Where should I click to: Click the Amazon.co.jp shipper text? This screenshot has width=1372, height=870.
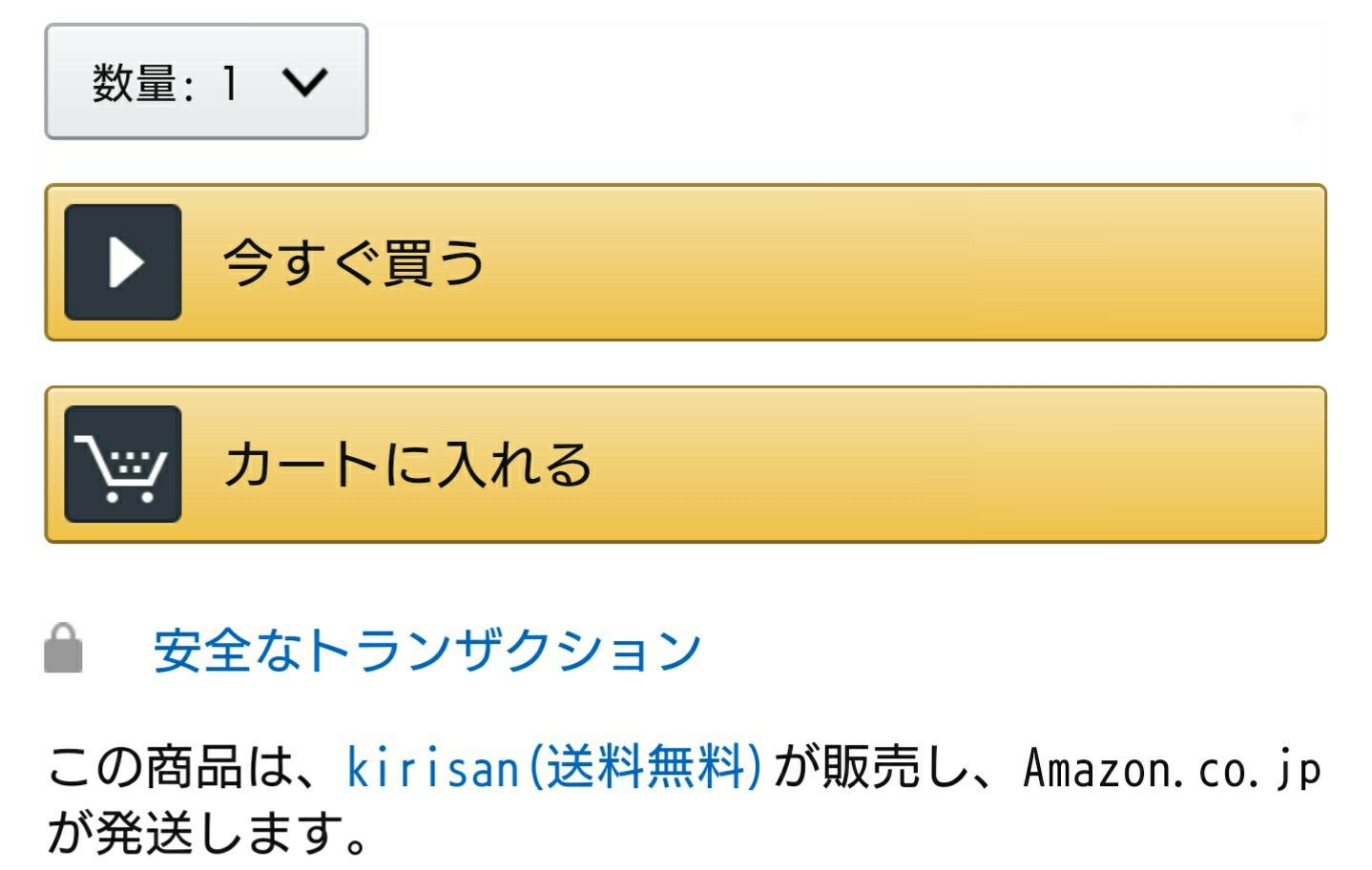pyautogui.click(x=1173, y=769)
